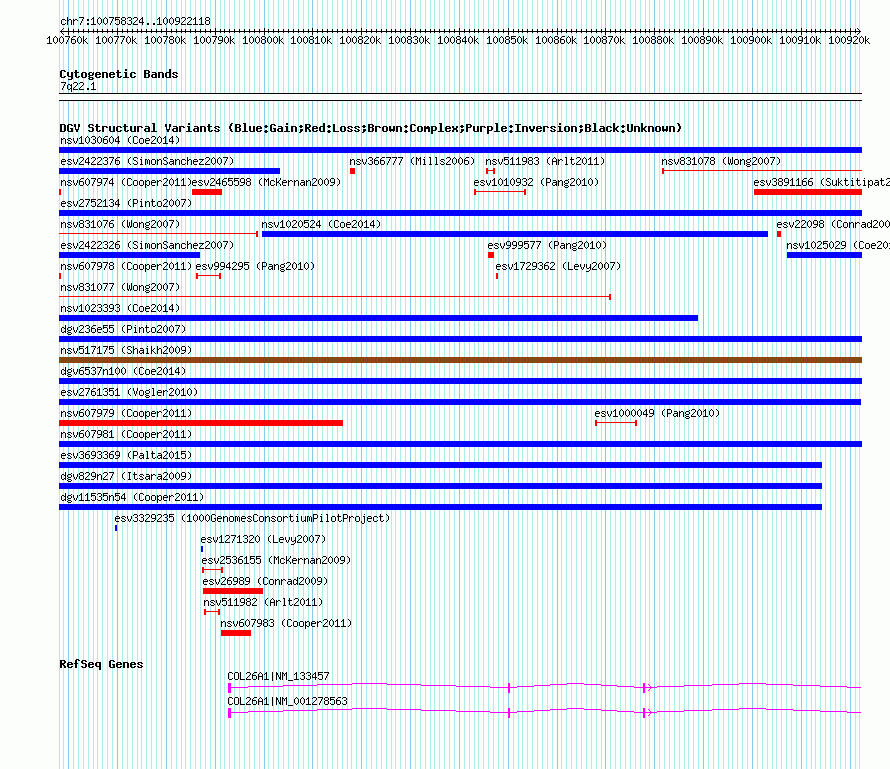Click the COL26A1|NM_133457 gene label
Image resolution: width=890 pixels, height=769 pixels.
click(278, 676)
